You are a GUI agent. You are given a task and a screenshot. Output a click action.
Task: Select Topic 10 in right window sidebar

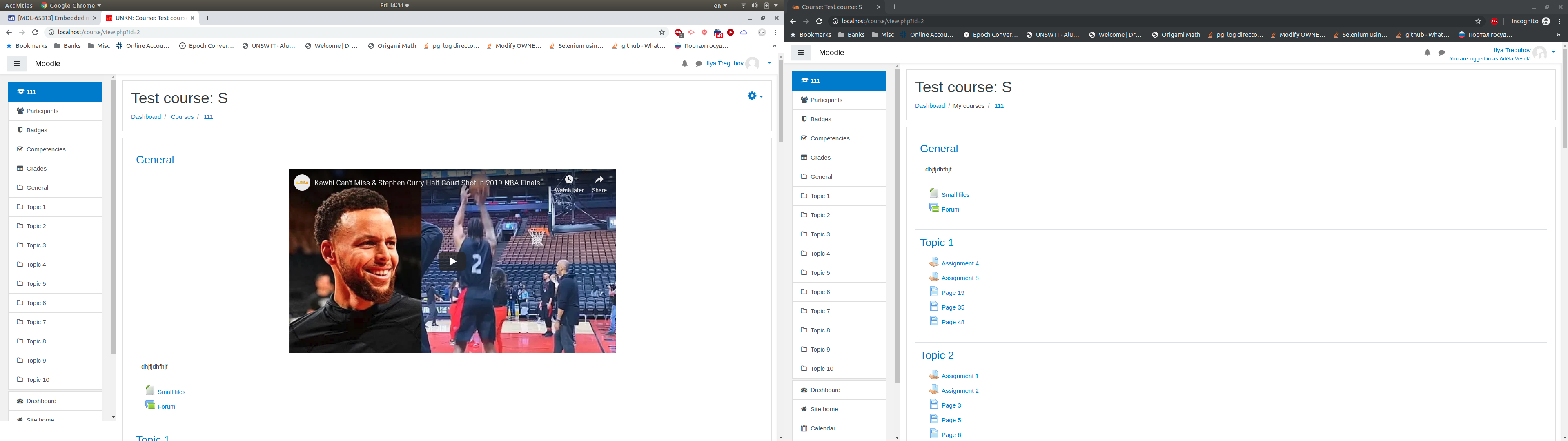839,368
